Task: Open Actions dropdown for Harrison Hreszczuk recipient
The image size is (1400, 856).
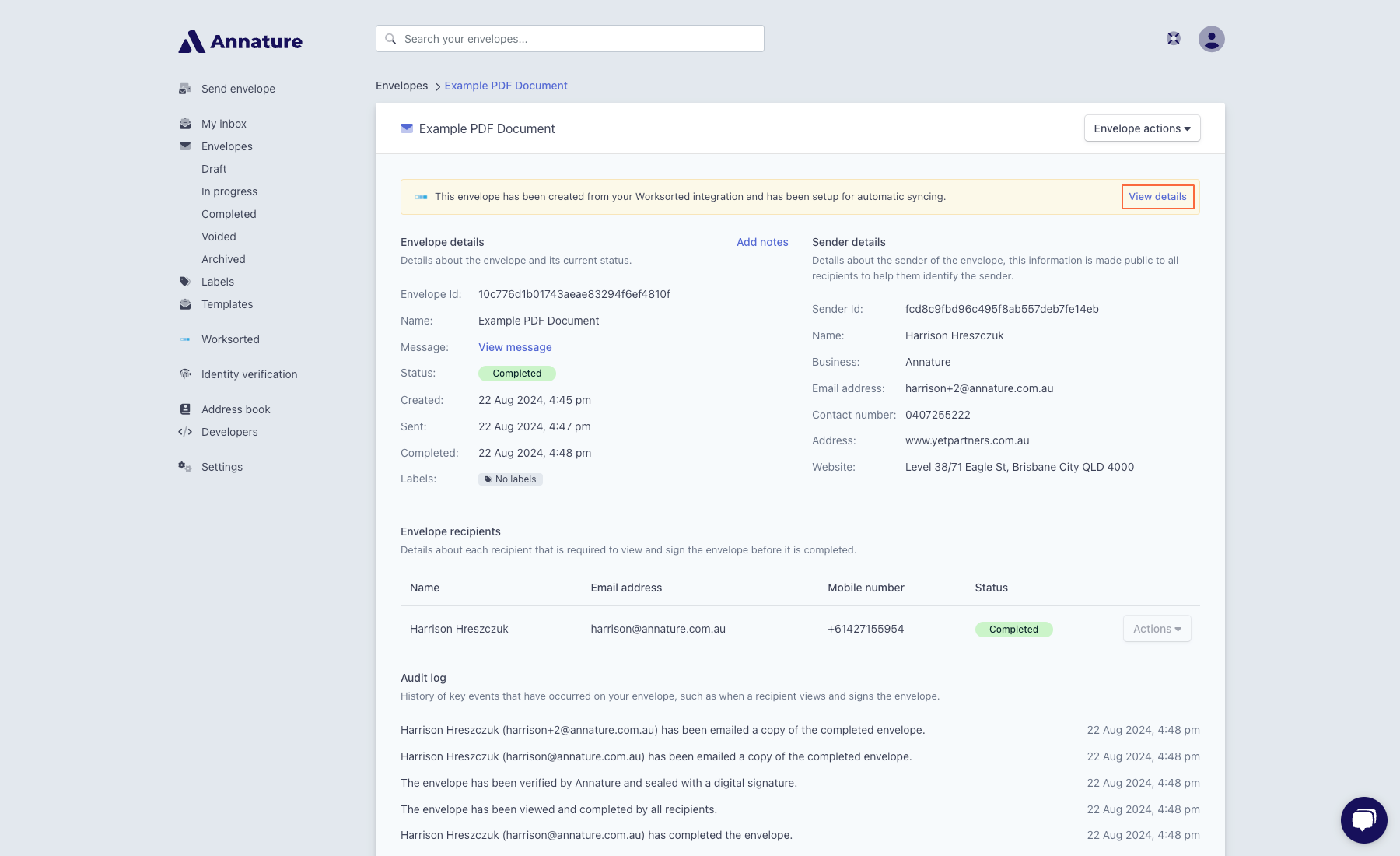Action: point(1157,629)
